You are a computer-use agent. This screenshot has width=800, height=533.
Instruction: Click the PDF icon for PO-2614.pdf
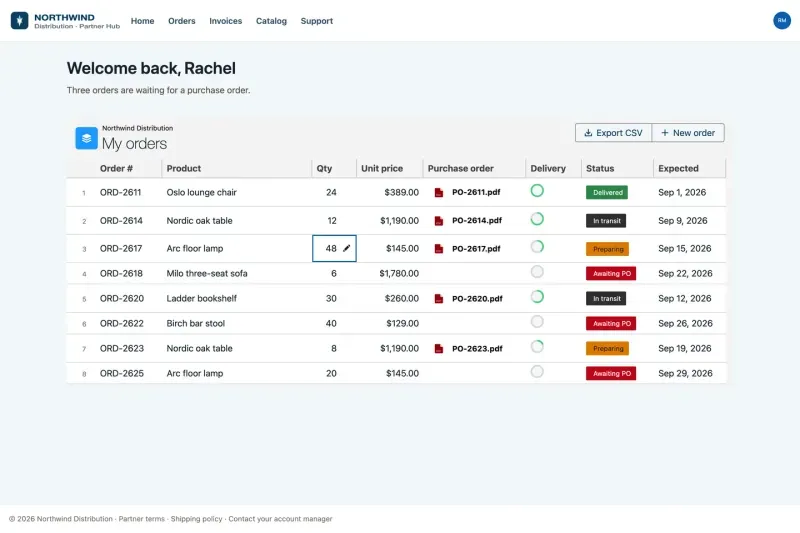[438, 220]
